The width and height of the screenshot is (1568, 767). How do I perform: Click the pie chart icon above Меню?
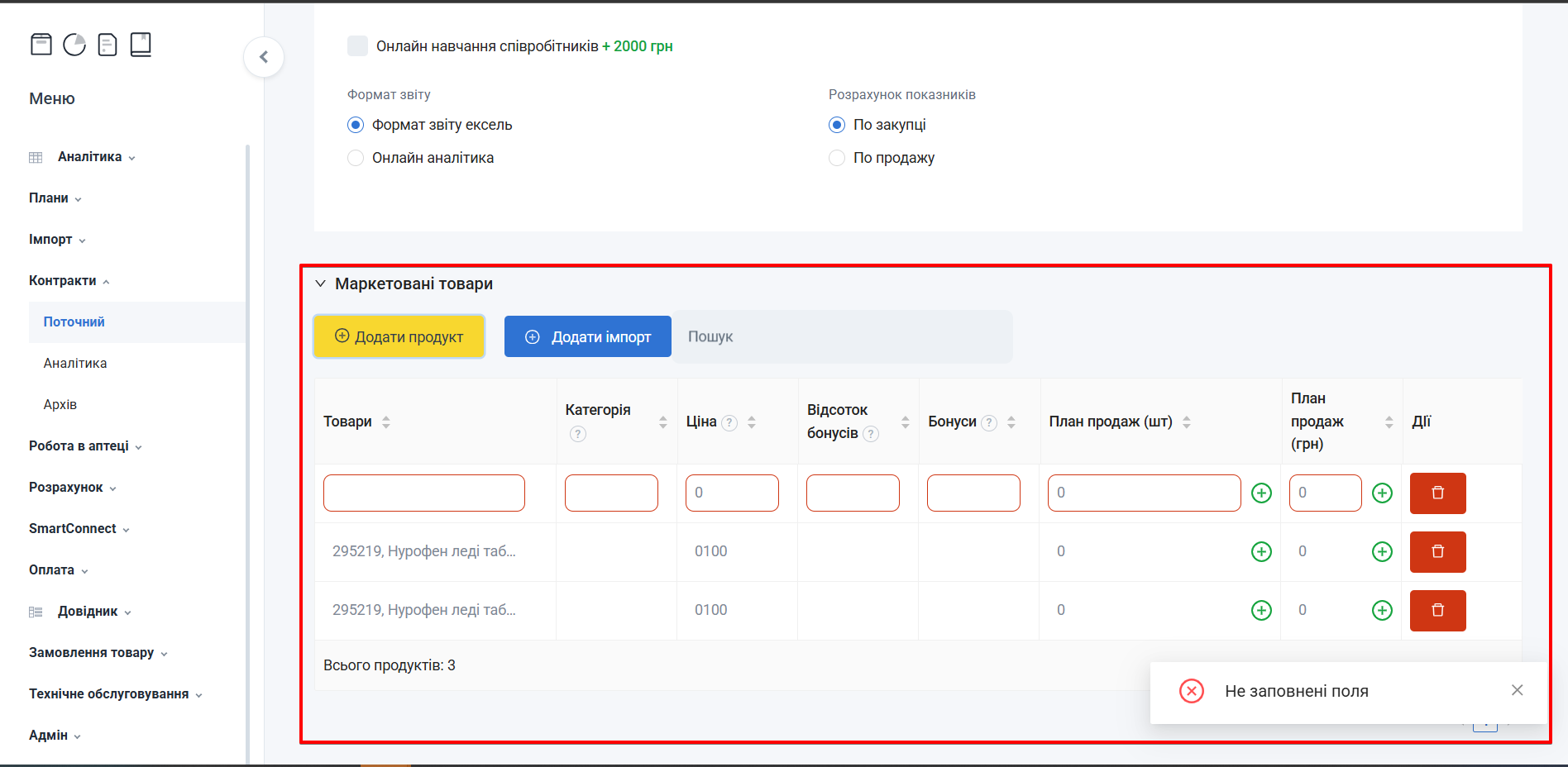[74, 45]
